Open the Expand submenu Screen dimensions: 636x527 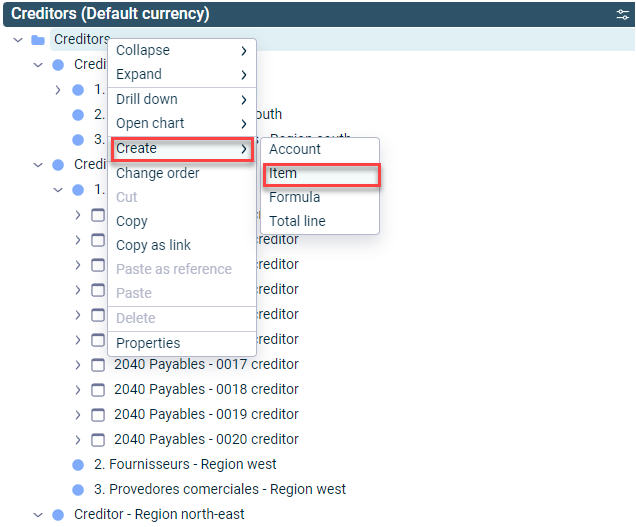pos(182,74)
